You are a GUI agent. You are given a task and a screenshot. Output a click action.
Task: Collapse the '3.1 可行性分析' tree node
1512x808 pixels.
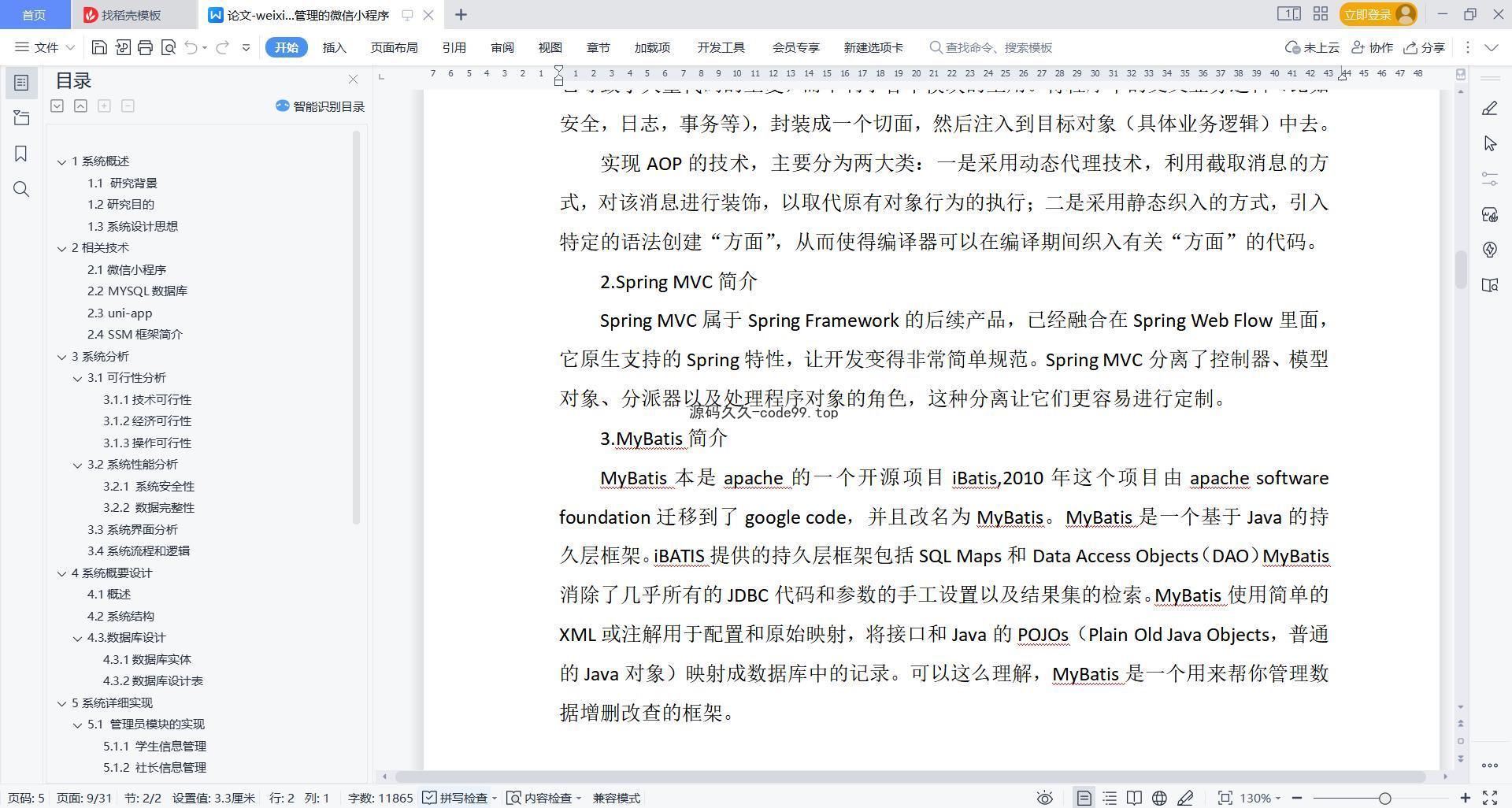77,378
